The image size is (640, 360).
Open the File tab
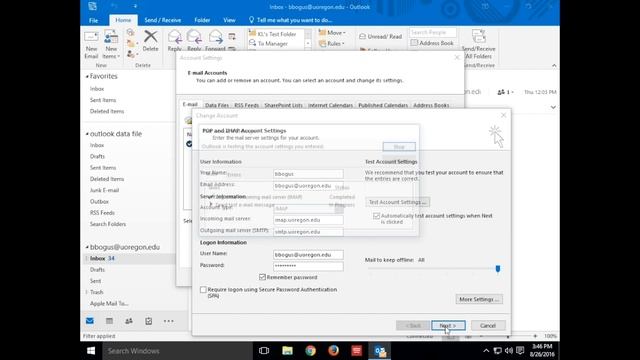point(93,20)
